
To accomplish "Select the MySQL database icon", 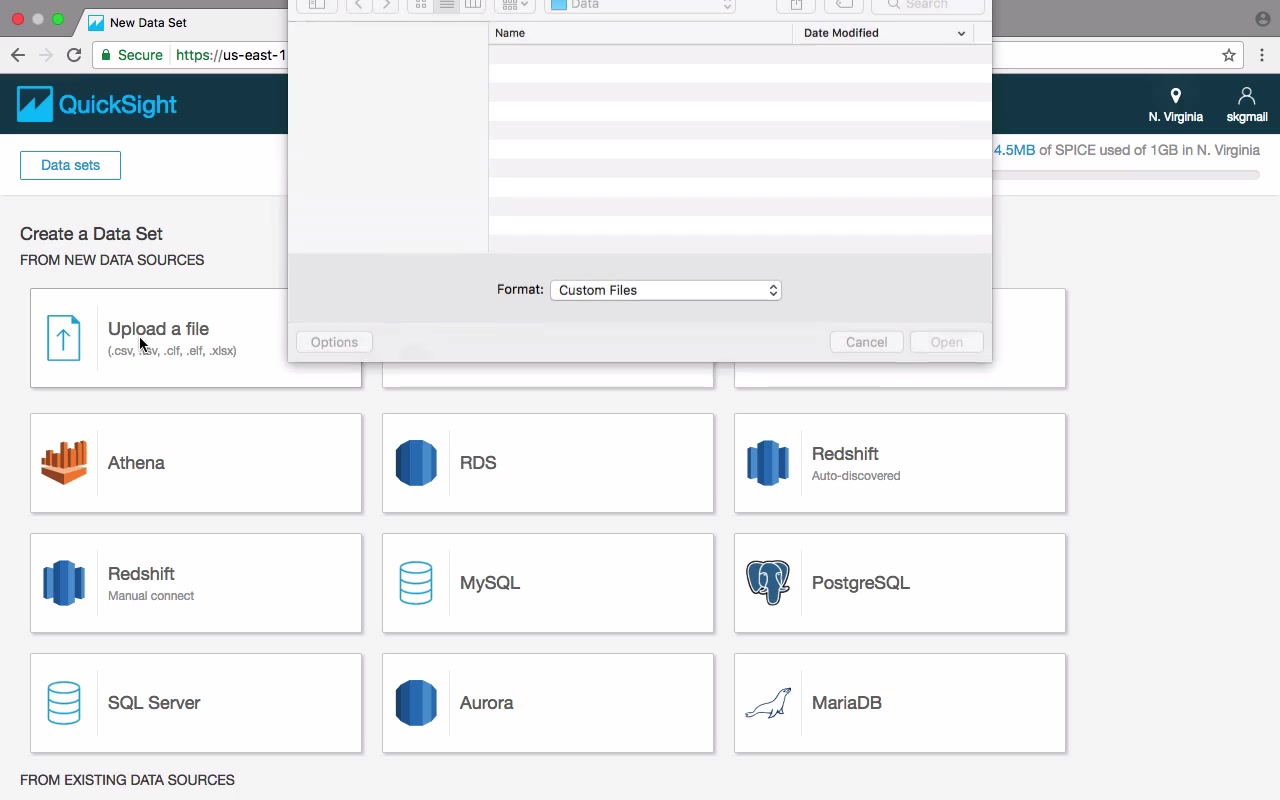I will click(416, 583).
